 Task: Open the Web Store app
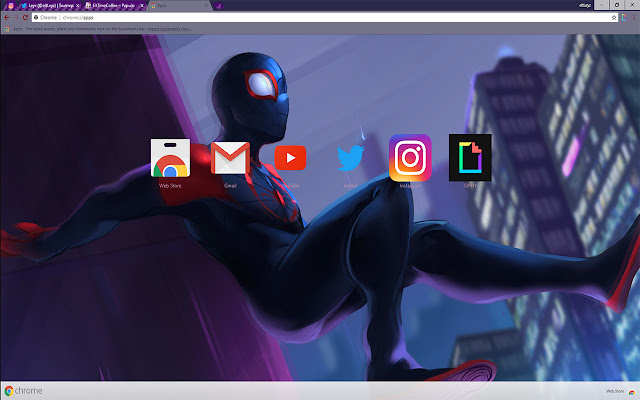(170, 158)
